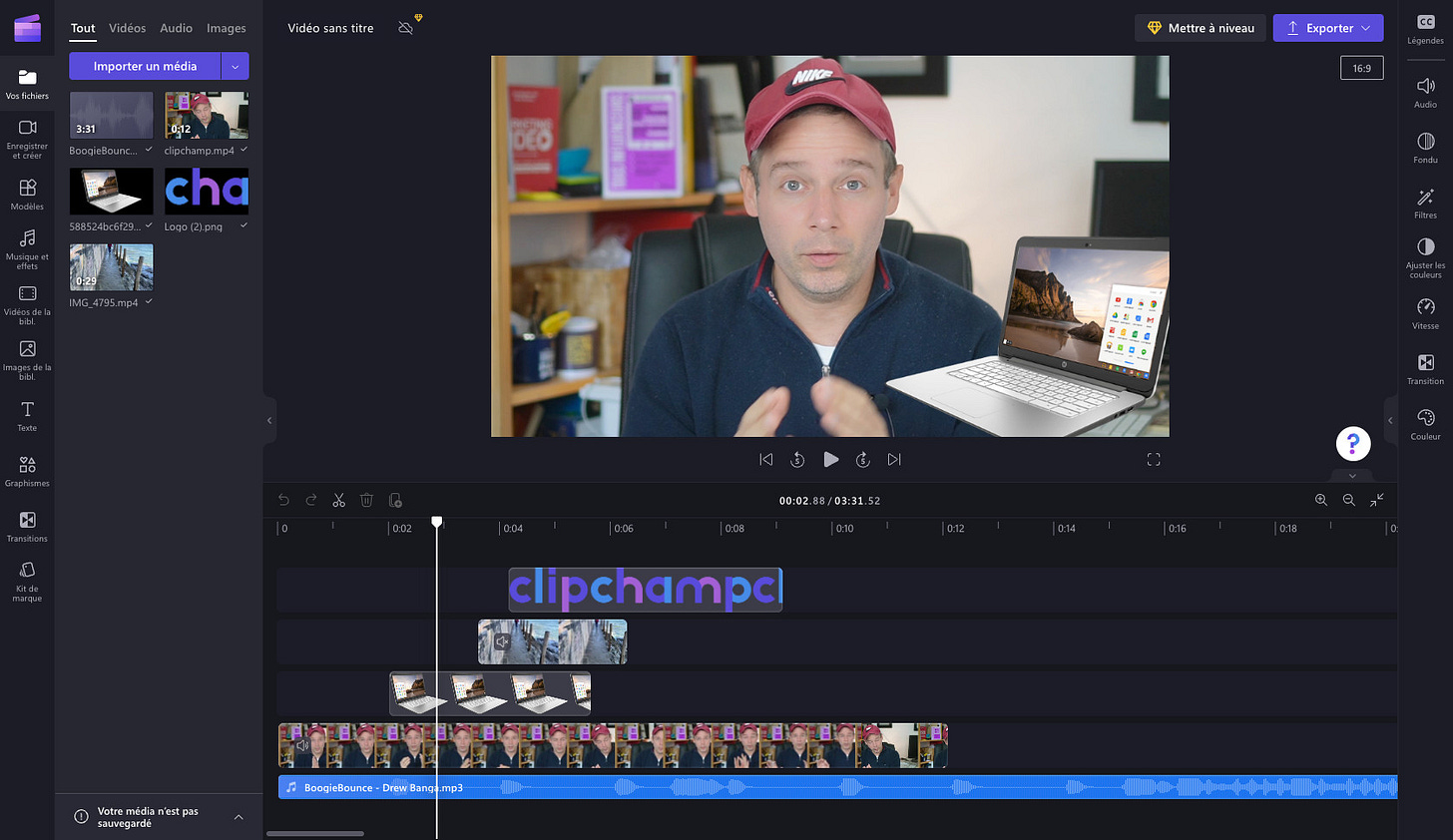
Task: Select the BoogieBounce audio thumbnail
Action: point(111,115)
